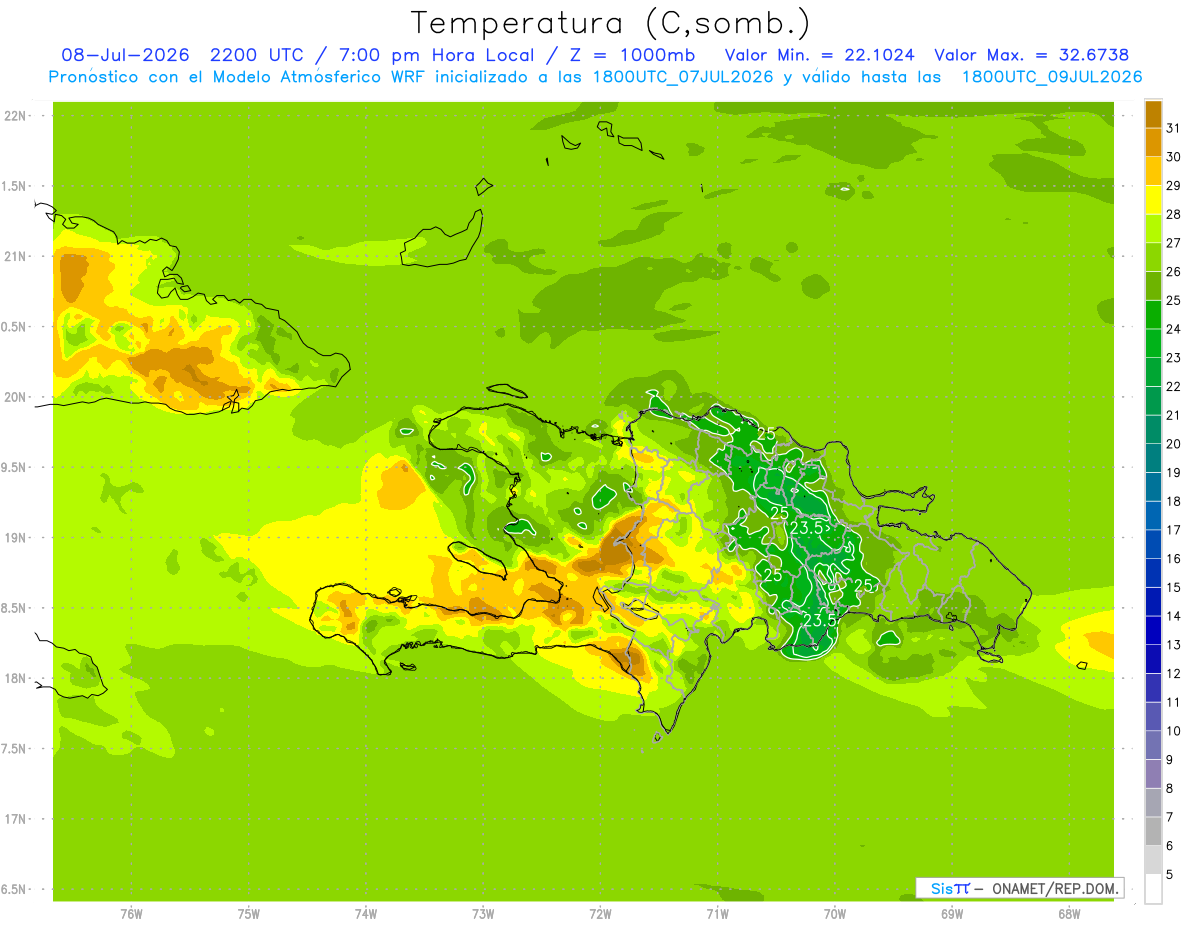Select the white legend band below the 5 value

1153,889
